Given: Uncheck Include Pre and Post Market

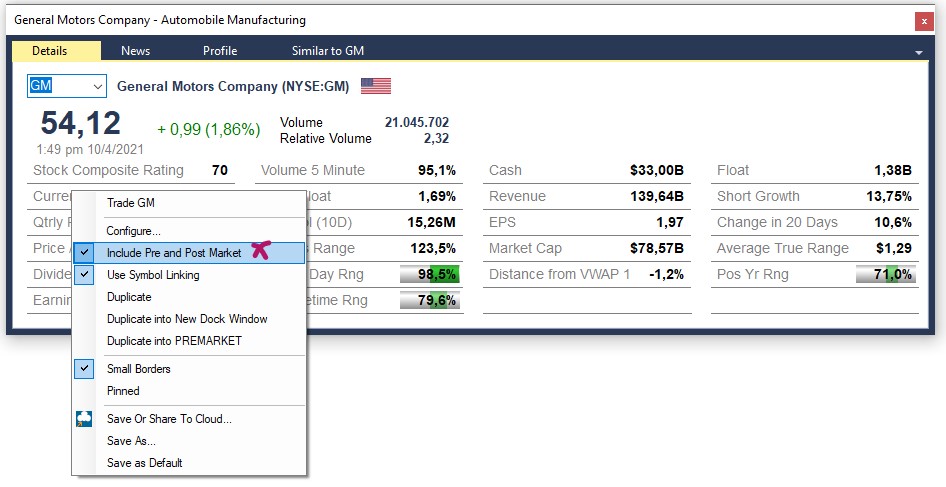Looking at the screenshot, I should click(174, 253).
